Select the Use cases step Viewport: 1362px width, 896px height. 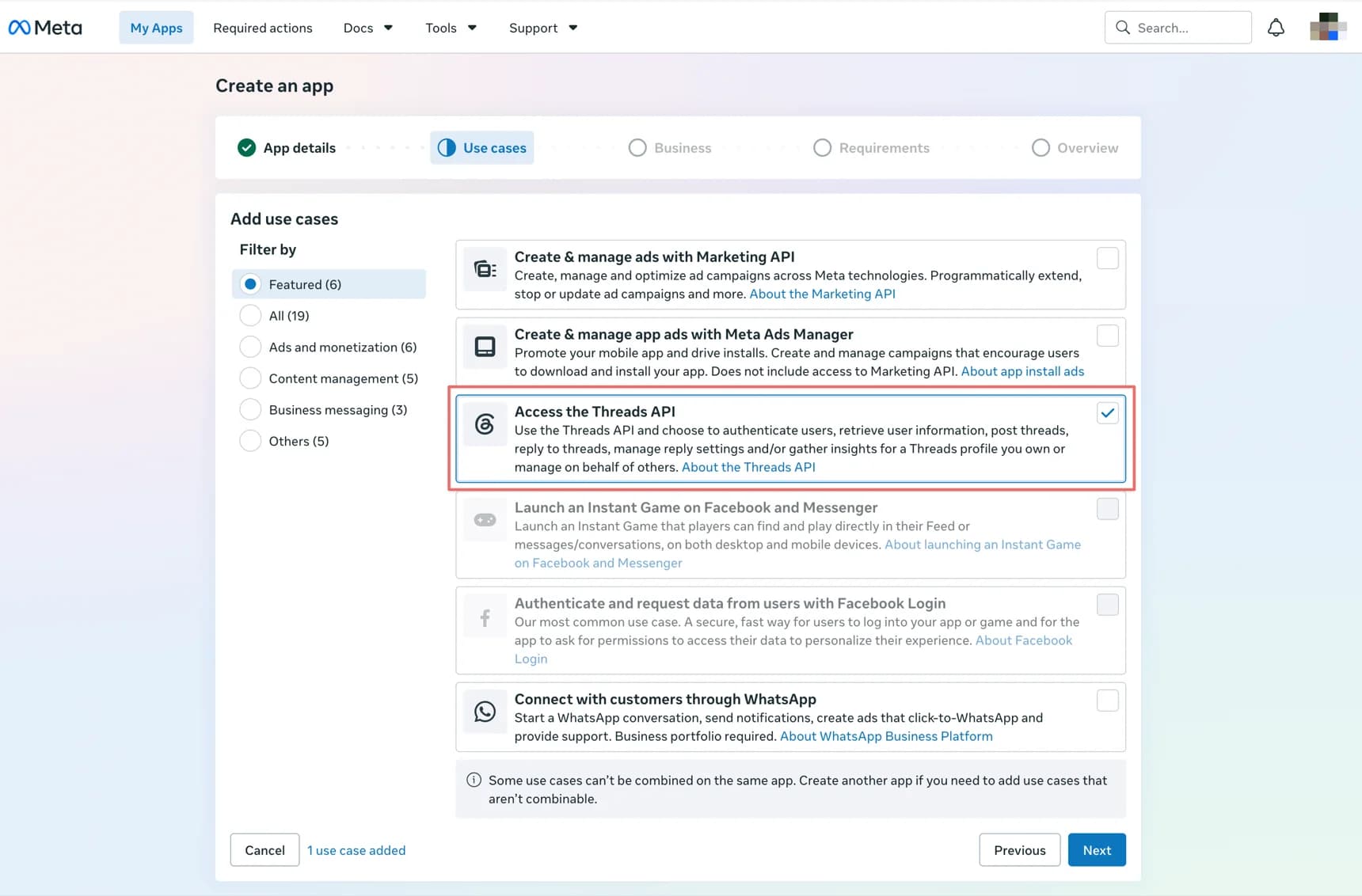click(482, 148)
